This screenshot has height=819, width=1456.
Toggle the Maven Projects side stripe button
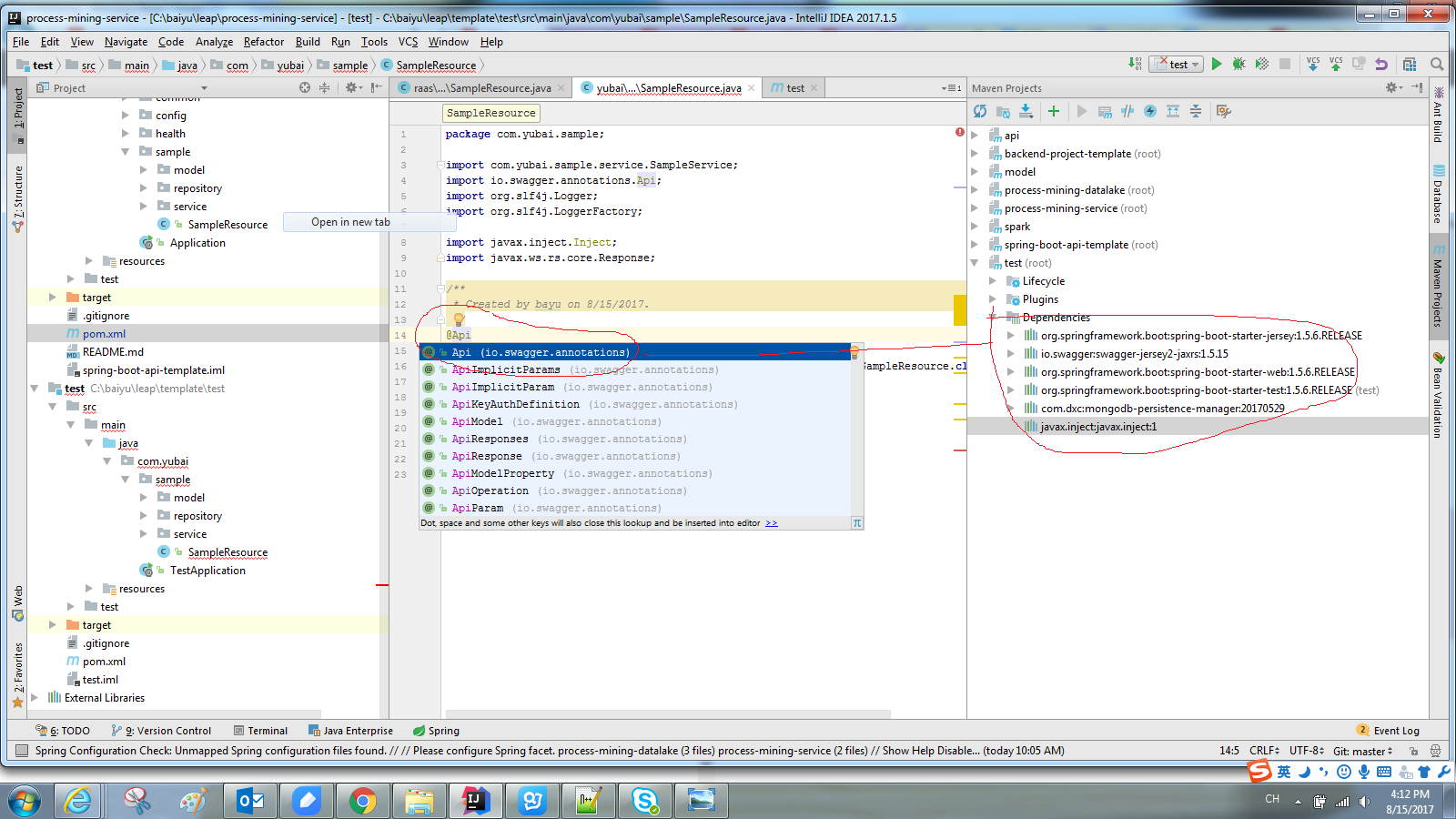pos(1438,285)
